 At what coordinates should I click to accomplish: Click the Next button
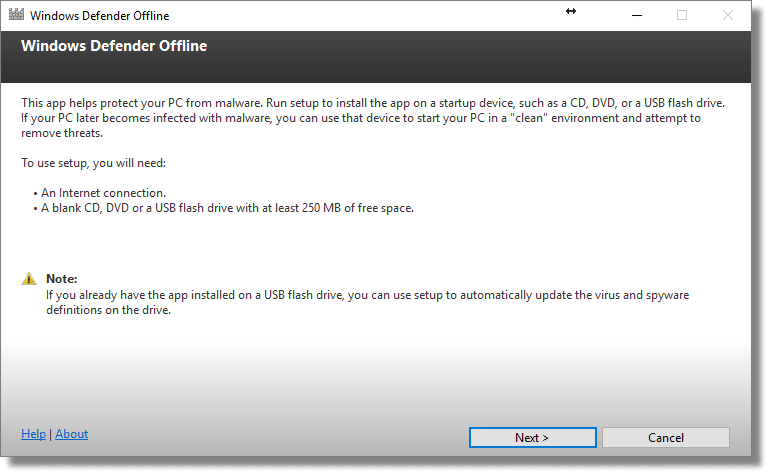click(x=532, y=437)
